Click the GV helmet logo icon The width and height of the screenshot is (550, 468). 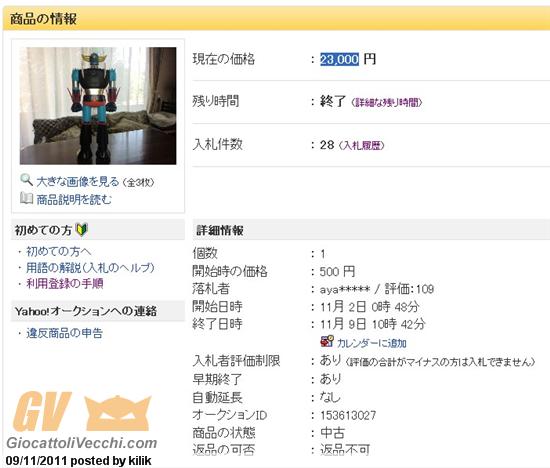(118, 413)
